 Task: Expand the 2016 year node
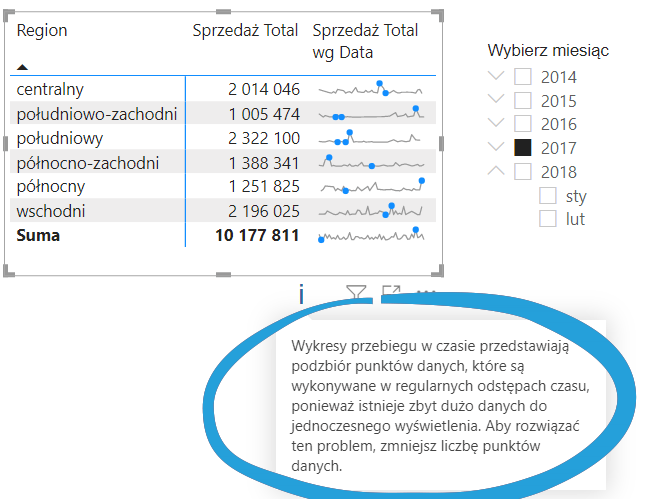pyautogui.click(x=496, y=124)
